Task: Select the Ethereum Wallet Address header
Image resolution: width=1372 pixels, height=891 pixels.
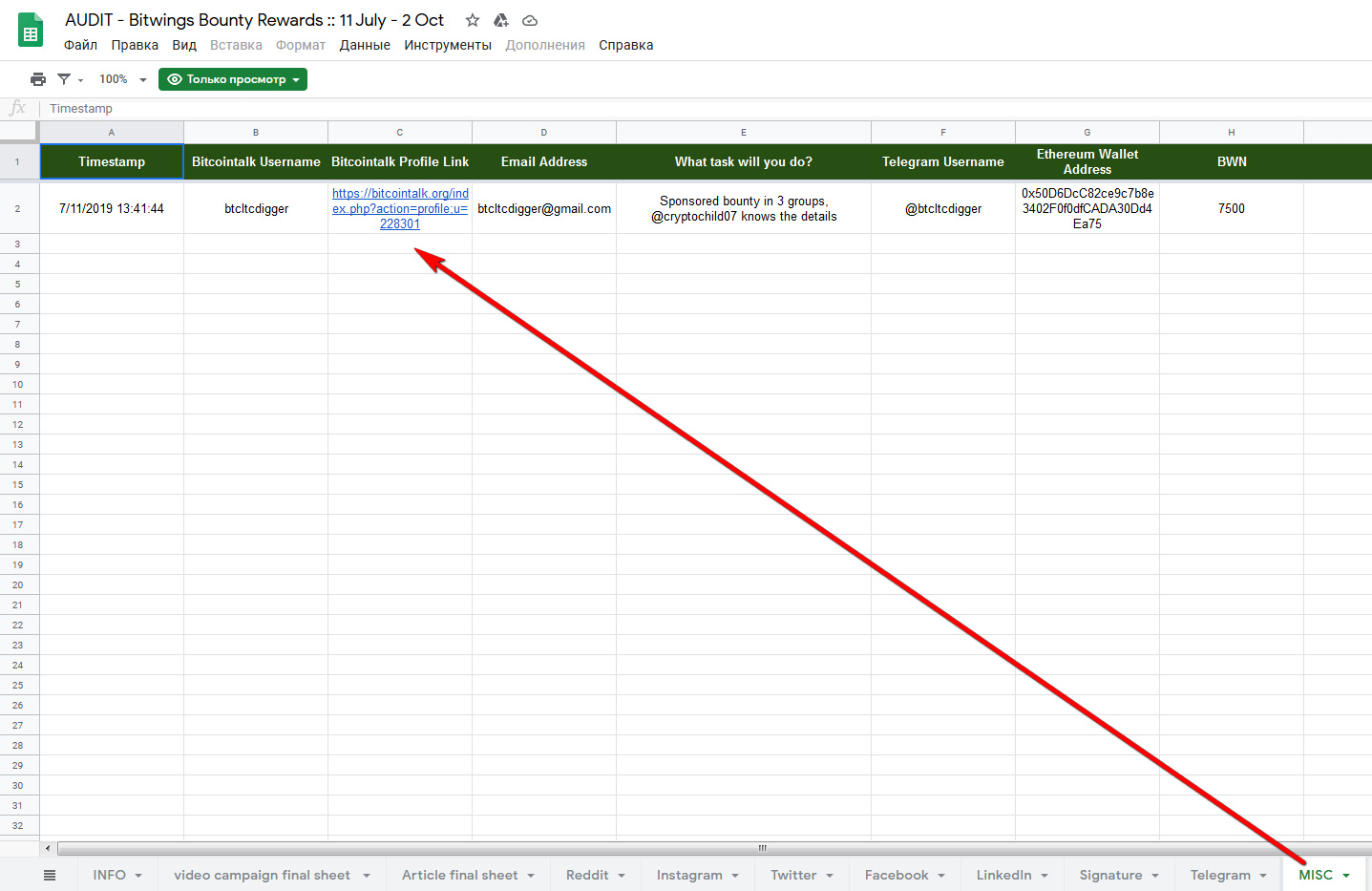Action: pos(1087,161)
